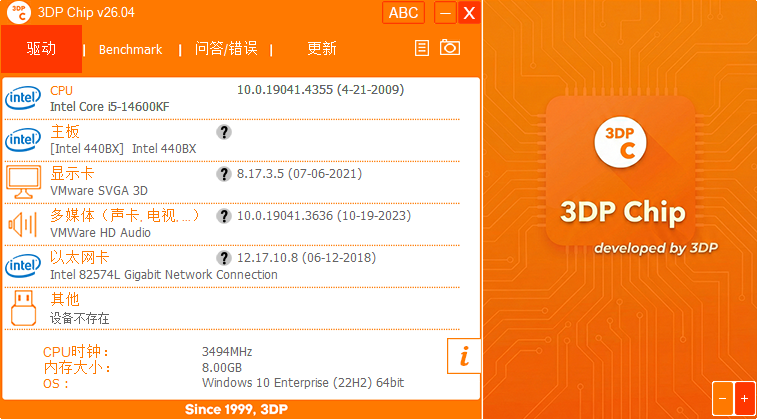
Task: Click the question mark beside 多媒体 row
Action: point(224,216)
